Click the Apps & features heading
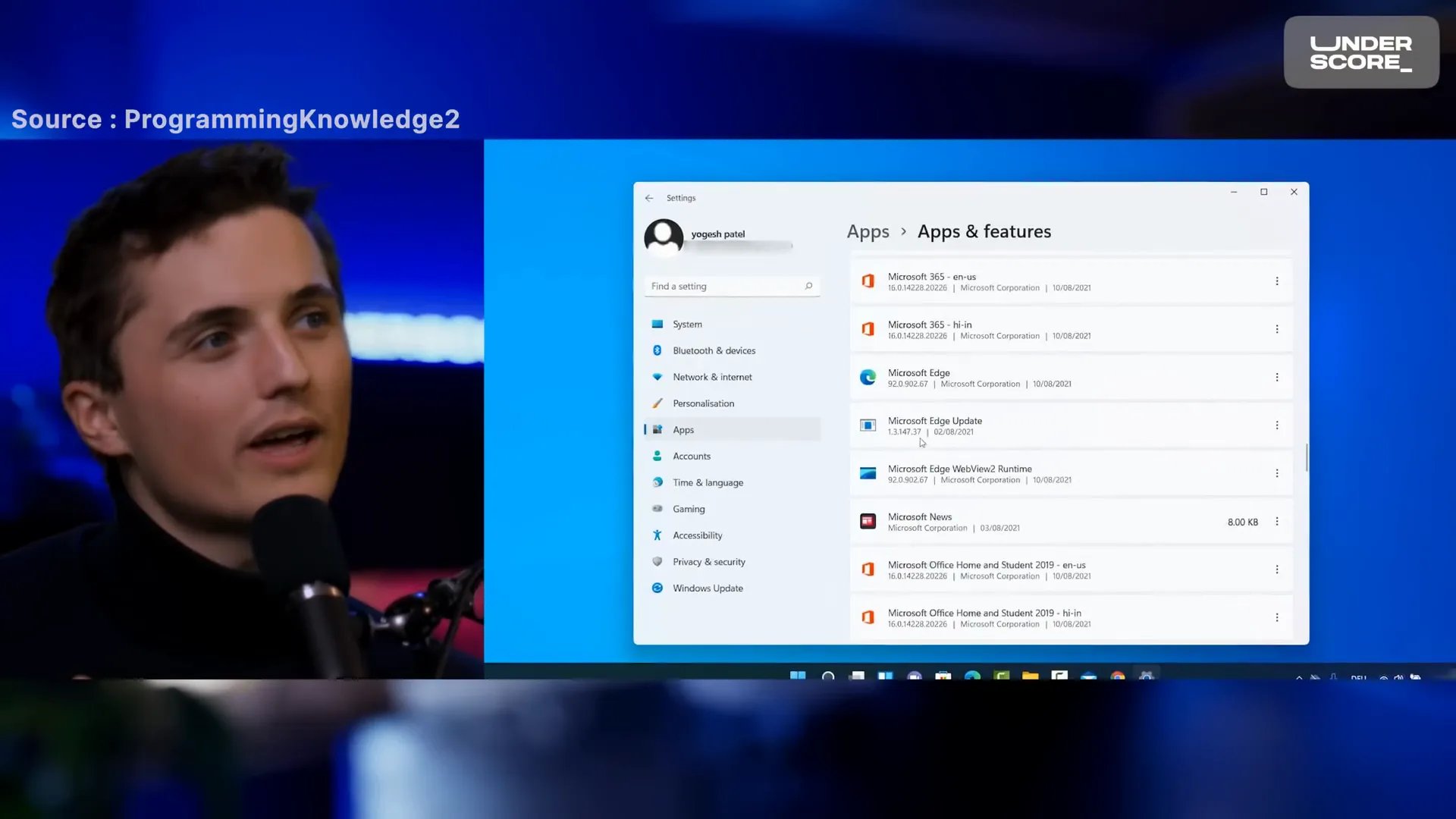The height and width of the screenshot is (819, 1456). click(x=984, y=232)
